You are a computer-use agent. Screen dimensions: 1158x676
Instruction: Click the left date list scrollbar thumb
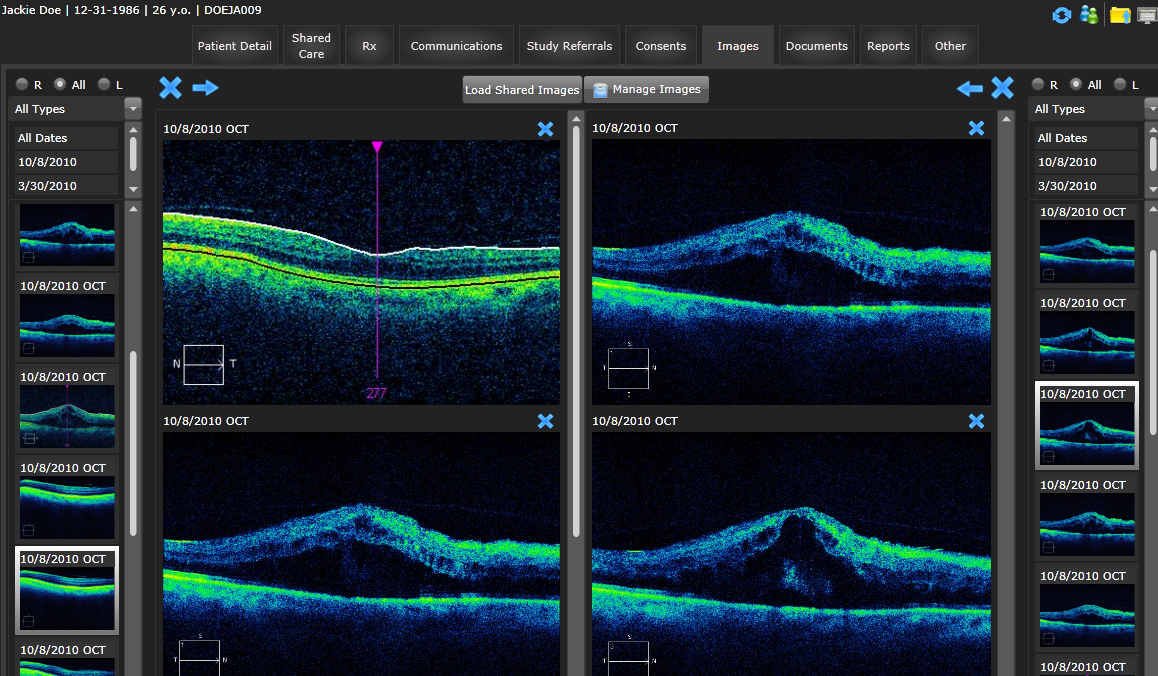coord(134,154)
